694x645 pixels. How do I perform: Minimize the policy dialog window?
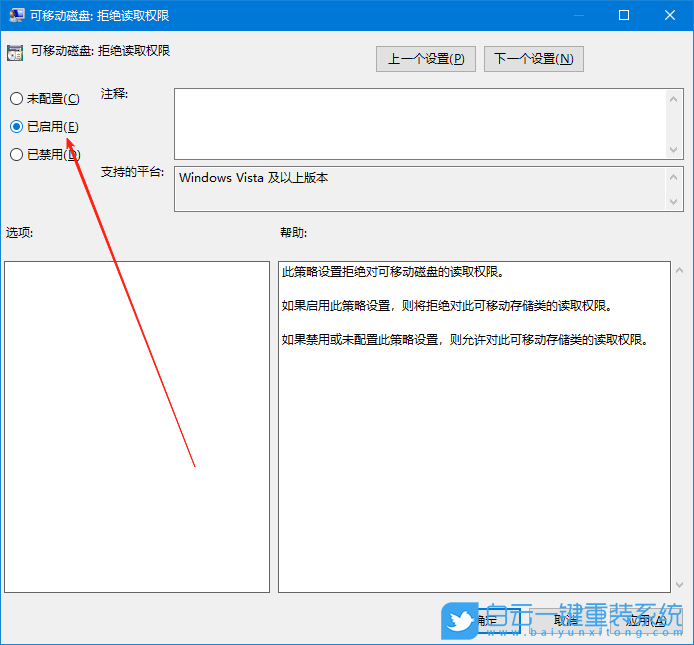pos(578,15)
